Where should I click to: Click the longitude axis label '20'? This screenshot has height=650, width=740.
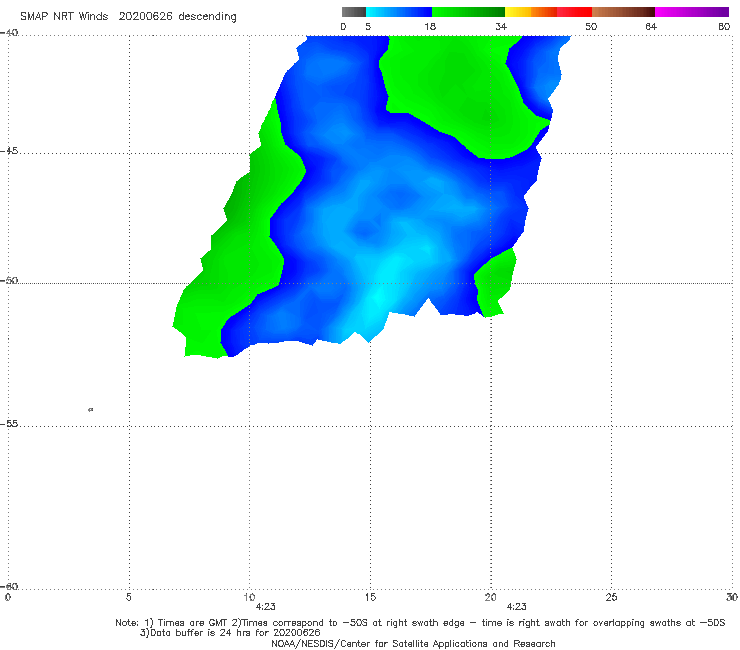pyautogui.click(x=490, y=597)
